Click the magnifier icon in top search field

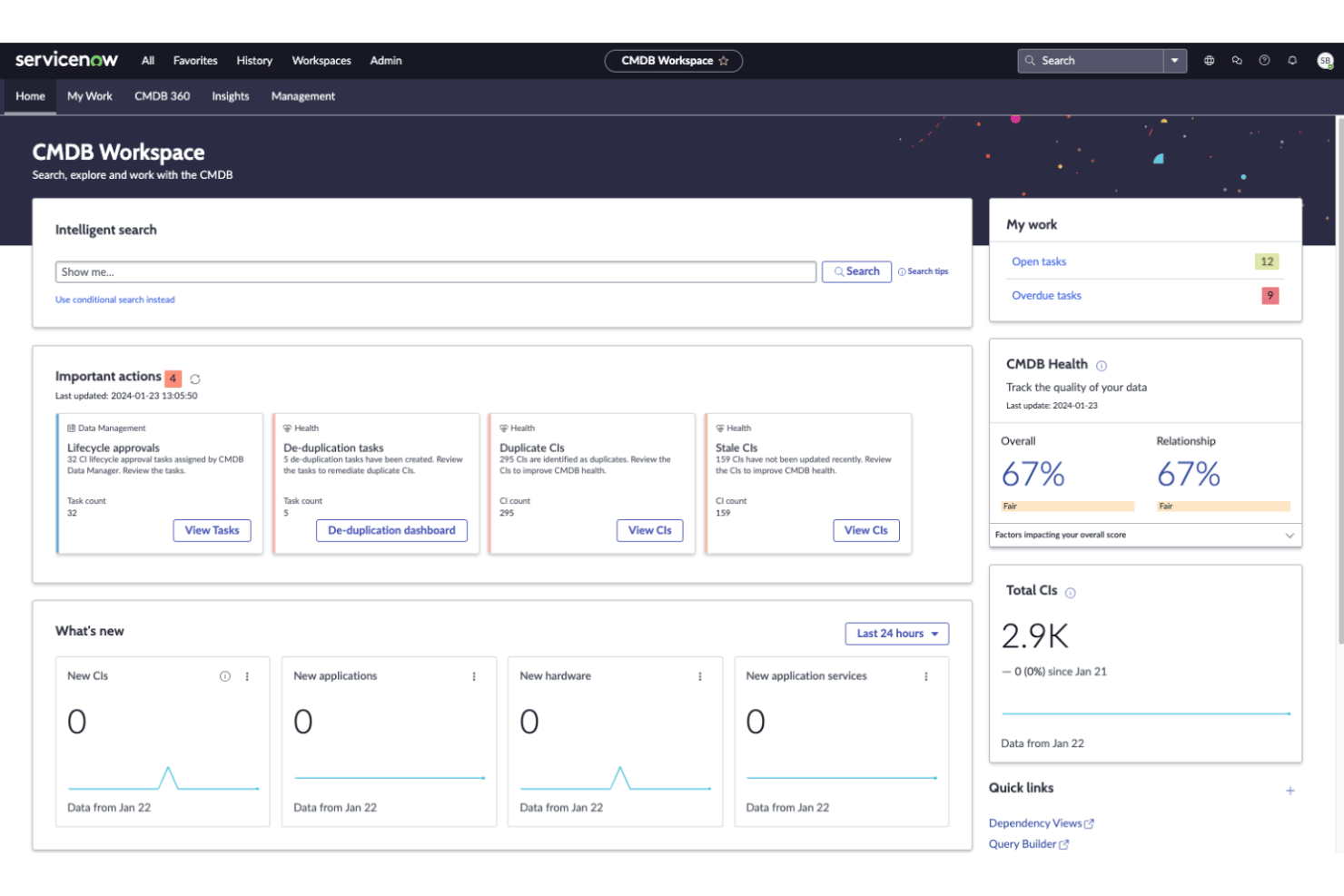pyautogui.click(x=1030, y=61)
